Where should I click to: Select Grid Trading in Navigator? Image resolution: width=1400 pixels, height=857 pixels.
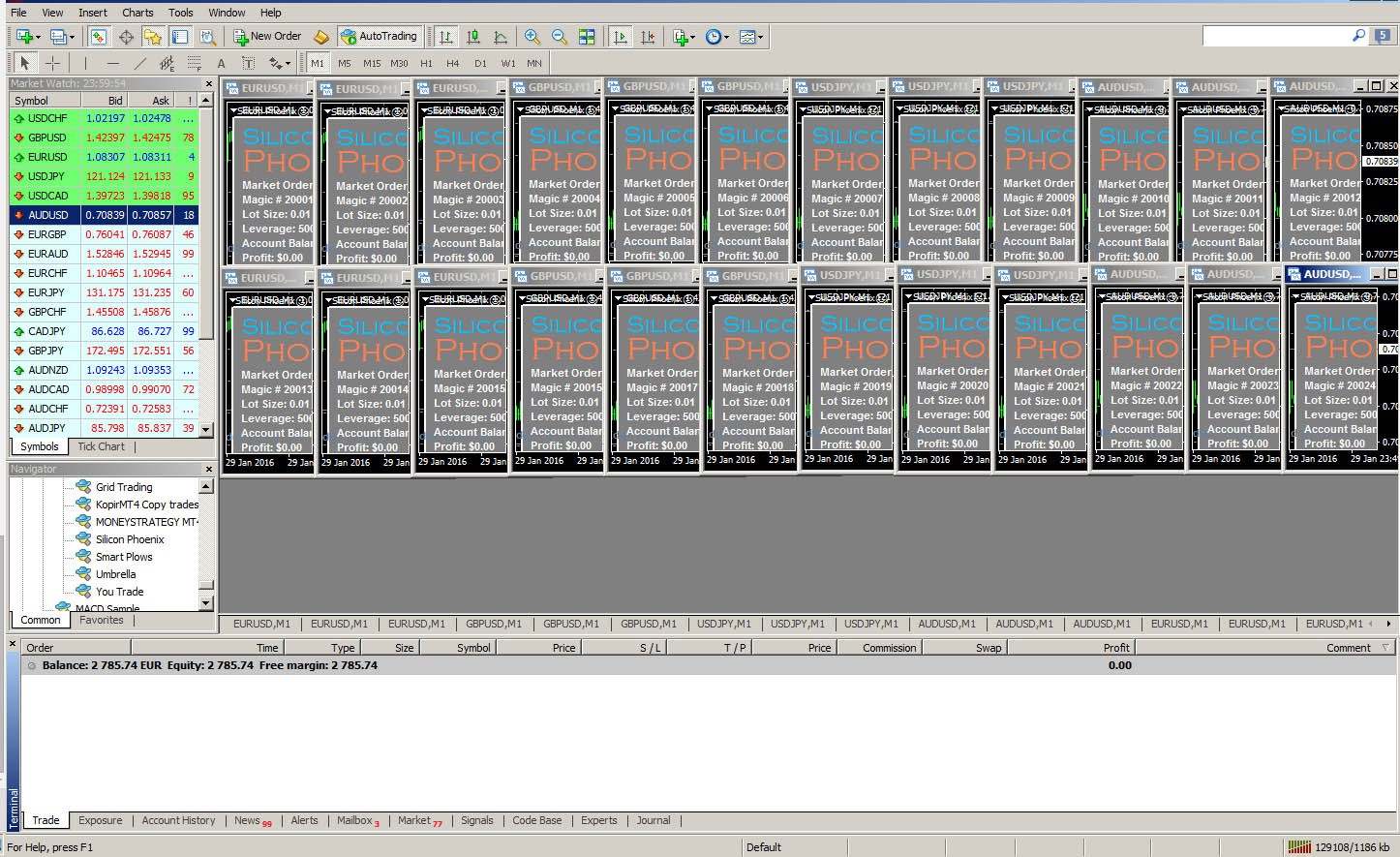(x=124, y=487)
